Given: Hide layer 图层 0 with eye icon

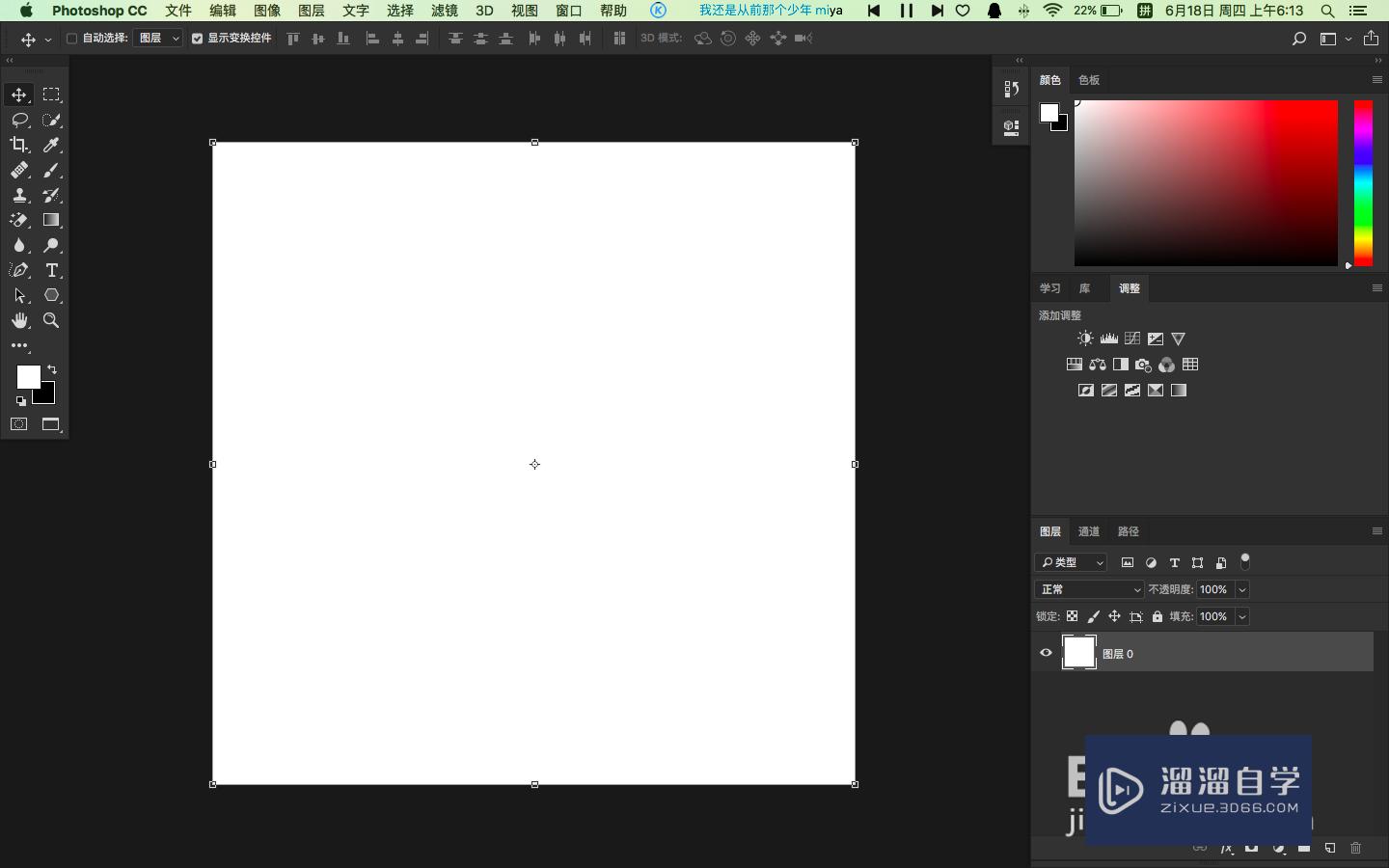Looking at the screenshot, I should pyautogui.click(x=1046, y=653).
